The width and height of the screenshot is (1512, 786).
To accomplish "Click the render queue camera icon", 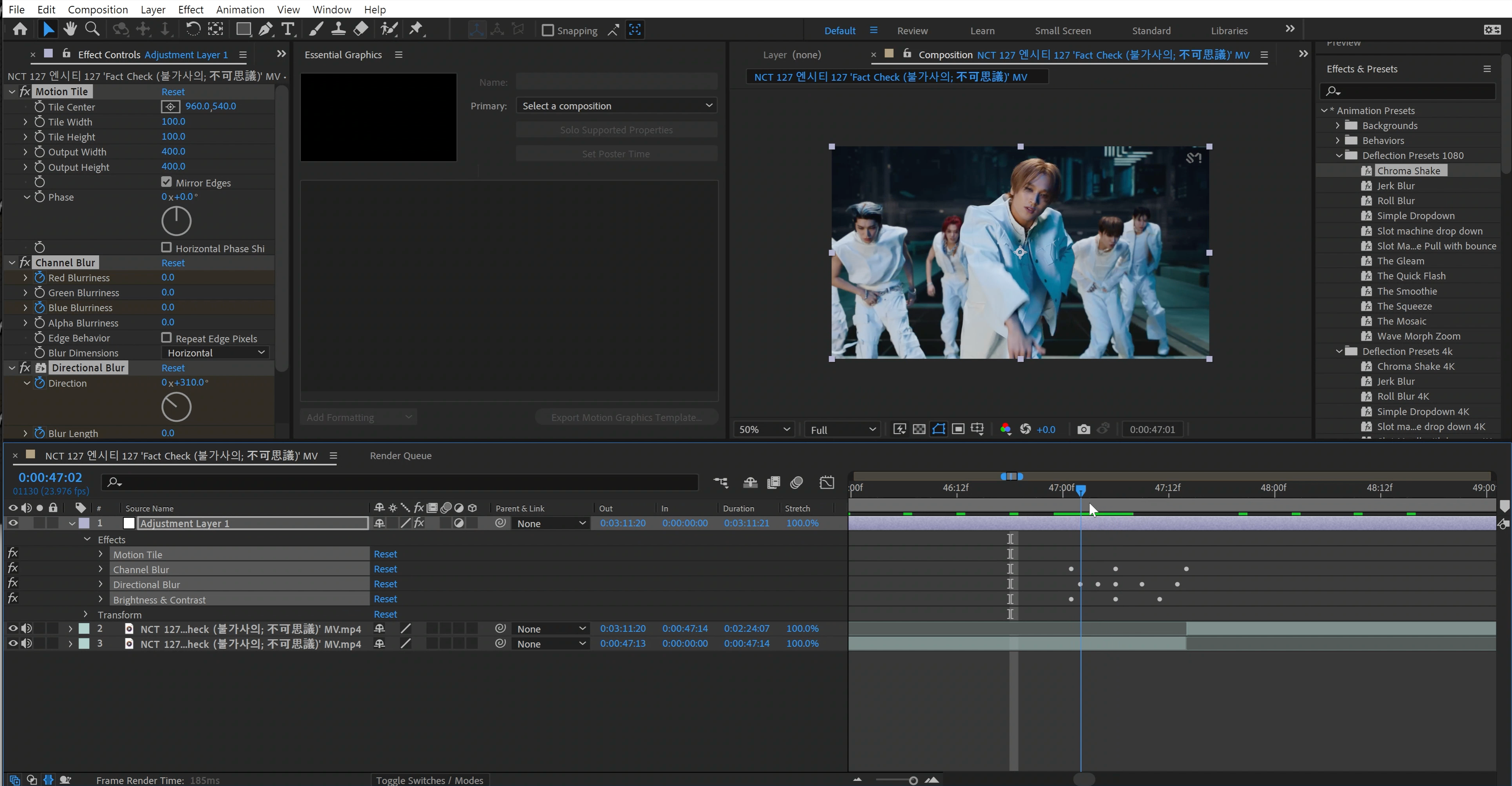I will tap(1083, 429).
